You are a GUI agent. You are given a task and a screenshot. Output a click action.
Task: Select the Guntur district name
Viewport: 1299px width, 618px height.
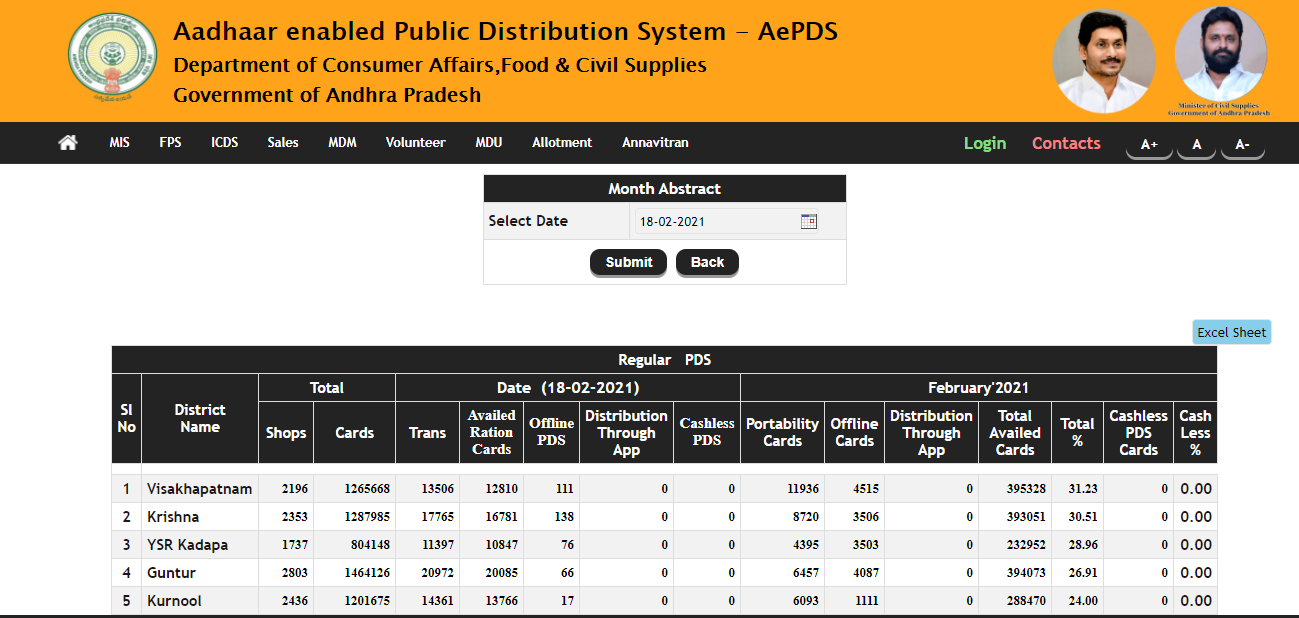pos(171,573)
